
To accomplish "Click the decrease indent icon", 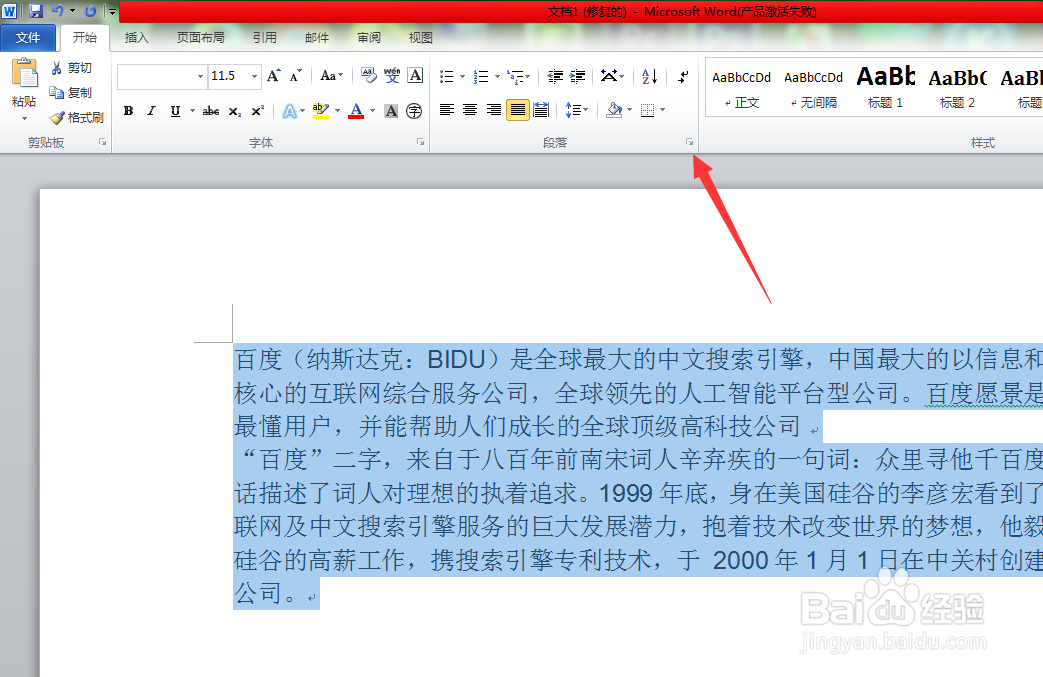I will 555,76.
